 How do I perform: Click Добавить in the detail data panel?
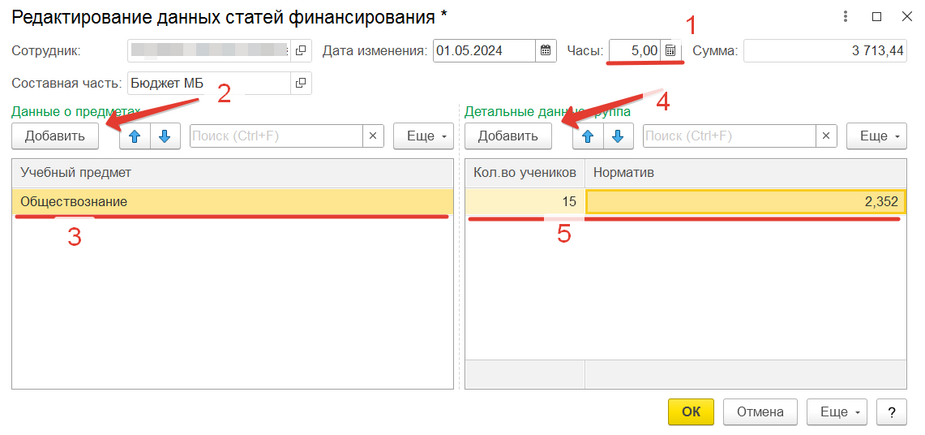pyautogui.click(x=508, y=136)
